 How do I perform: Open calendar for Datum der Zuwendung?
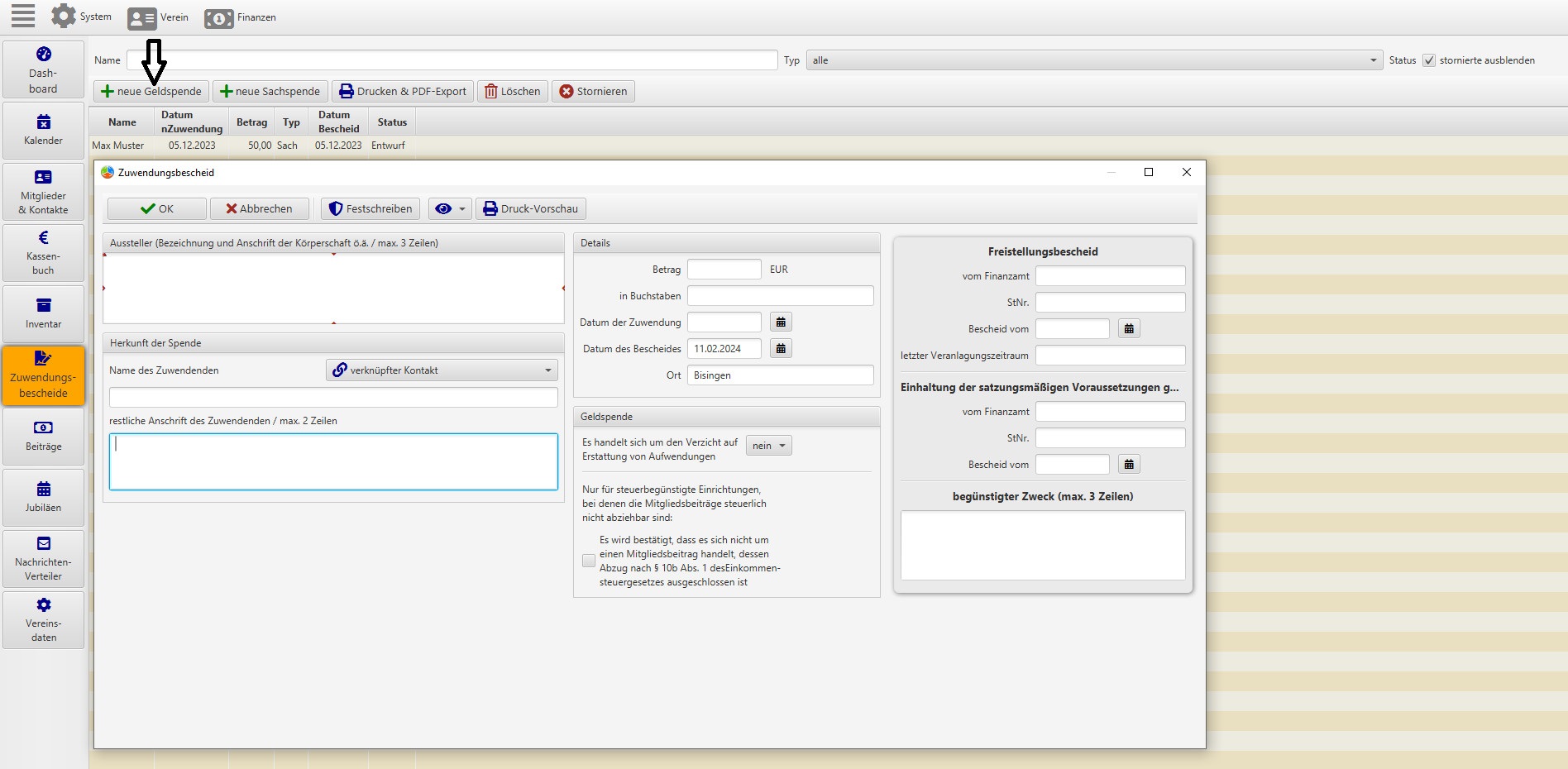click(781, 322)
